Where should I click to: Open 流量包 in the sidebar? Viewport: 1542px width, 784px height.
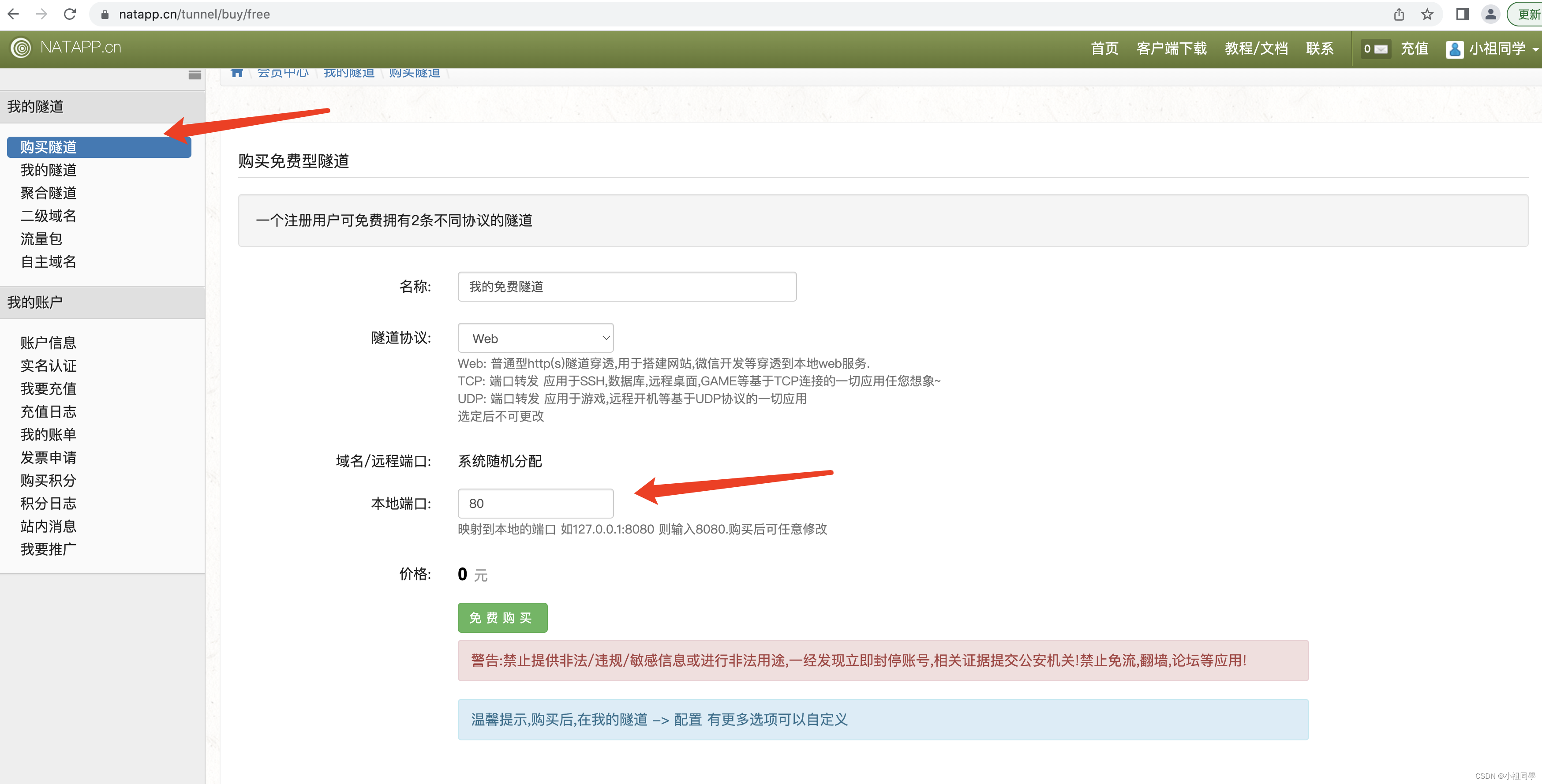(x=41, y=239)
